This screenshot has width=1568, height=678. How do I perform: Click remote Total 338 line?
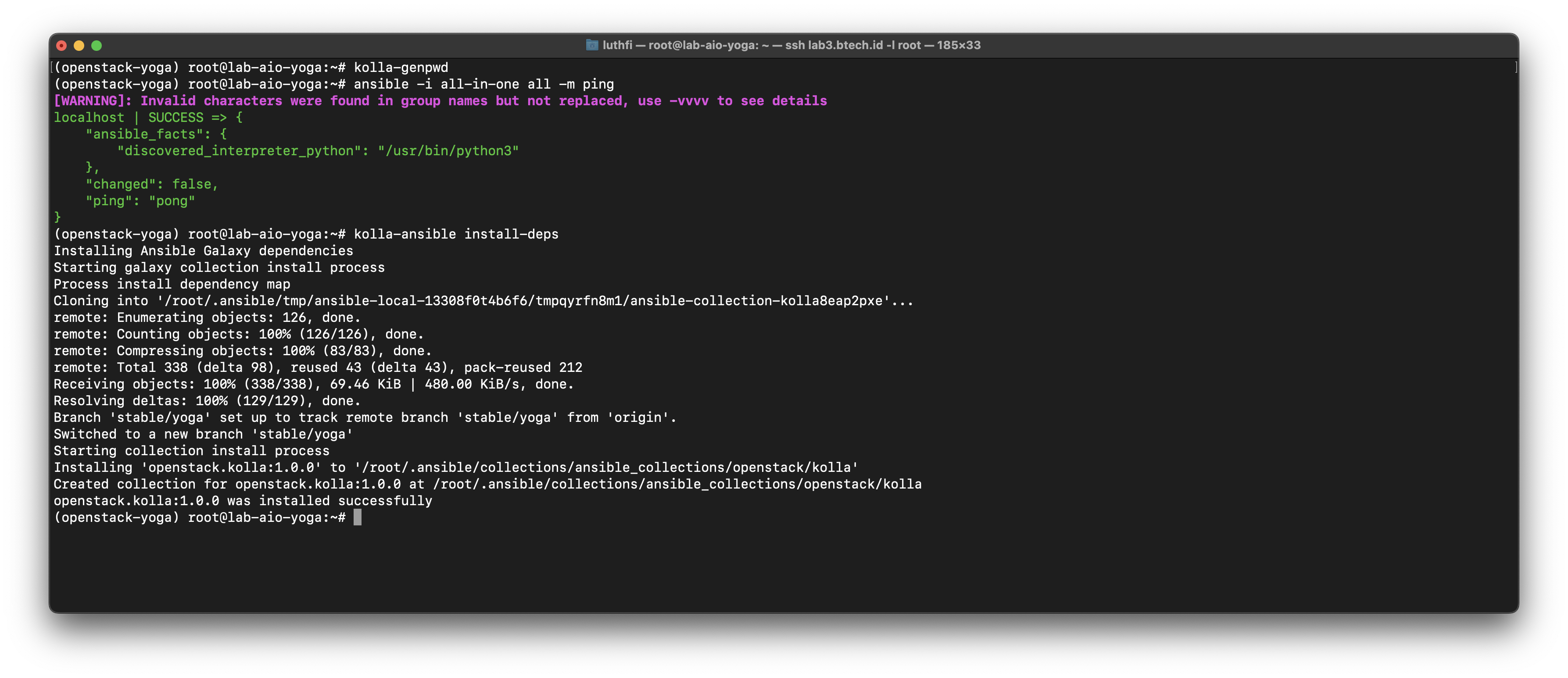point(318,368)
